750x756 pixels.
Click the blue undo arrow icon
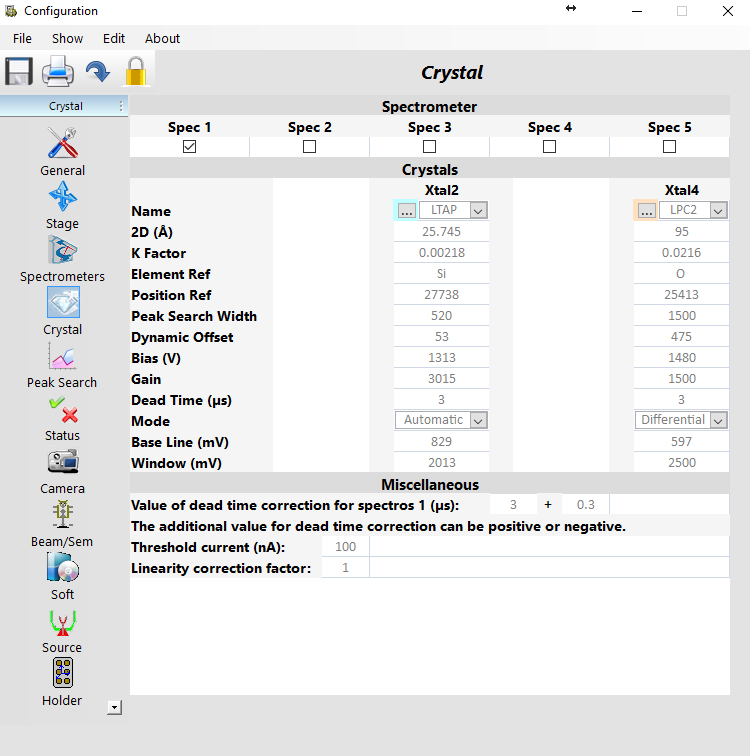pos(97,72)
